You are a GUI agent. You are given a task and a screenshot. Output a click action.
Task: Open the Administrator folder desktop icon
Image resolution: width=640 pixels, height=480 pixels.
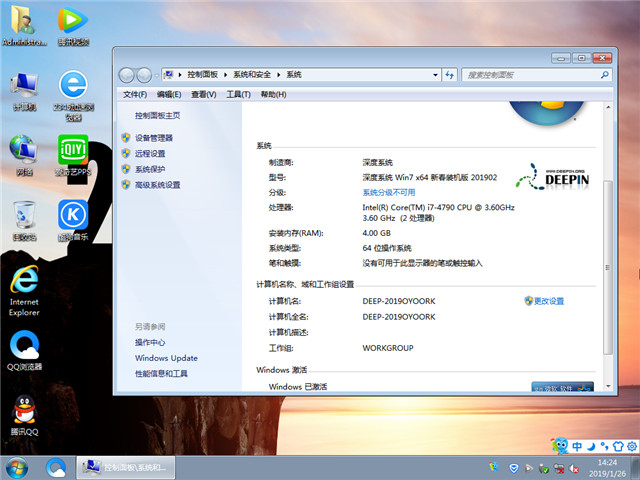click(x=24, y=25)
